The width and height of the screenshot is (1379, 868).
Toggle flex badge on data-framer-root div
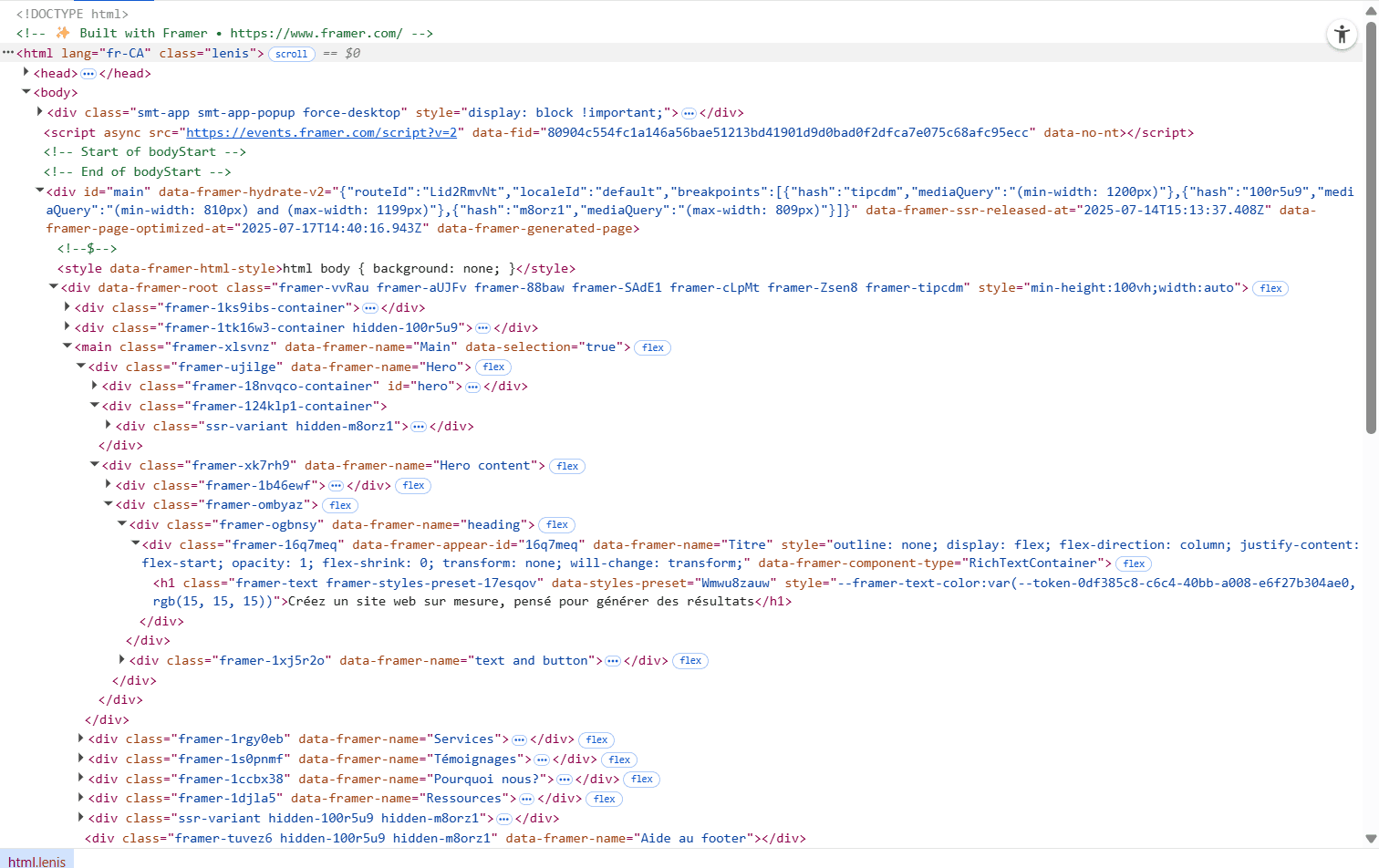(1271, 288)
